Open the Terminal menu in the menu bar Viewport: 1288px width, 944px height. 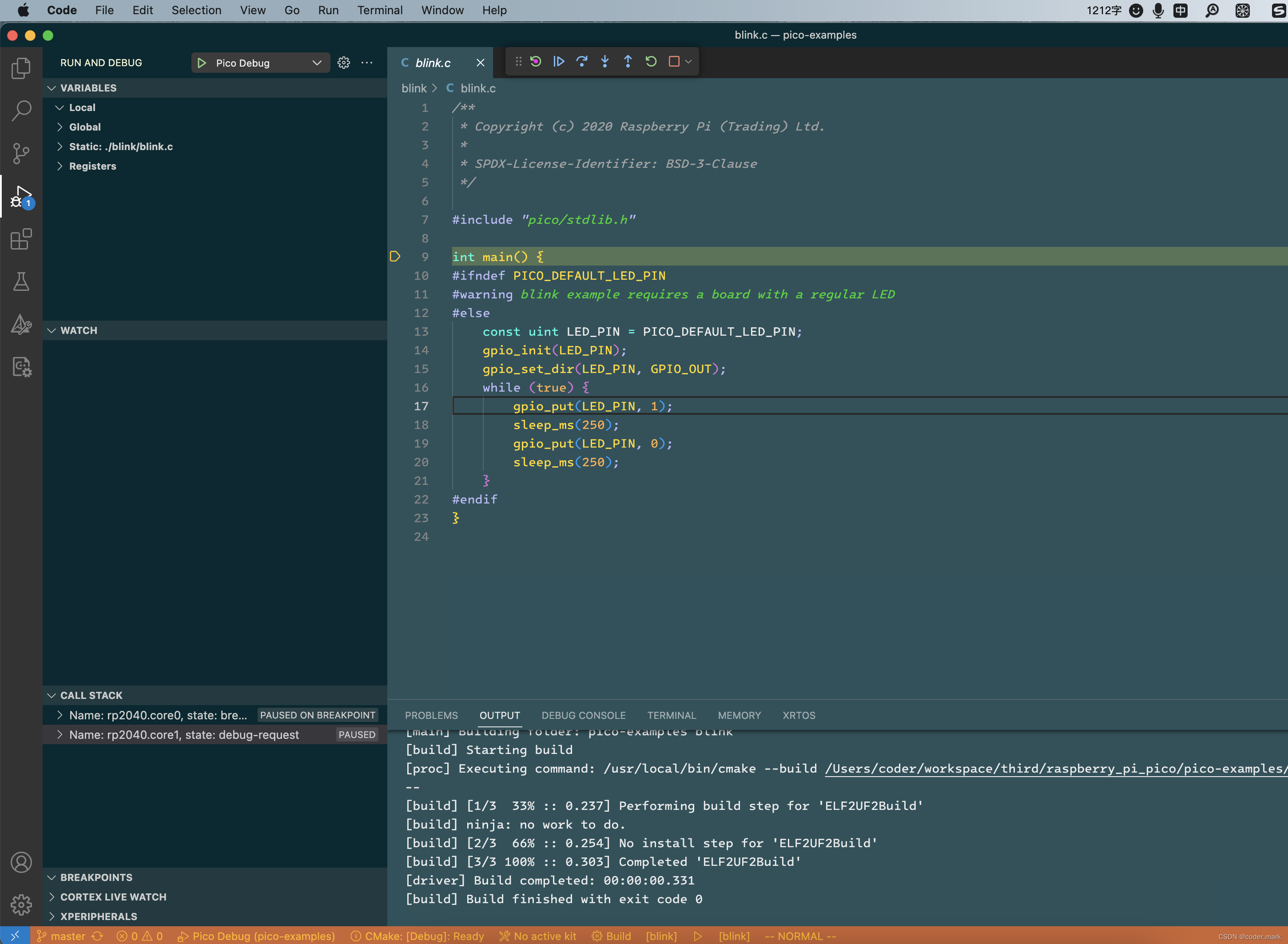[379, 10]
